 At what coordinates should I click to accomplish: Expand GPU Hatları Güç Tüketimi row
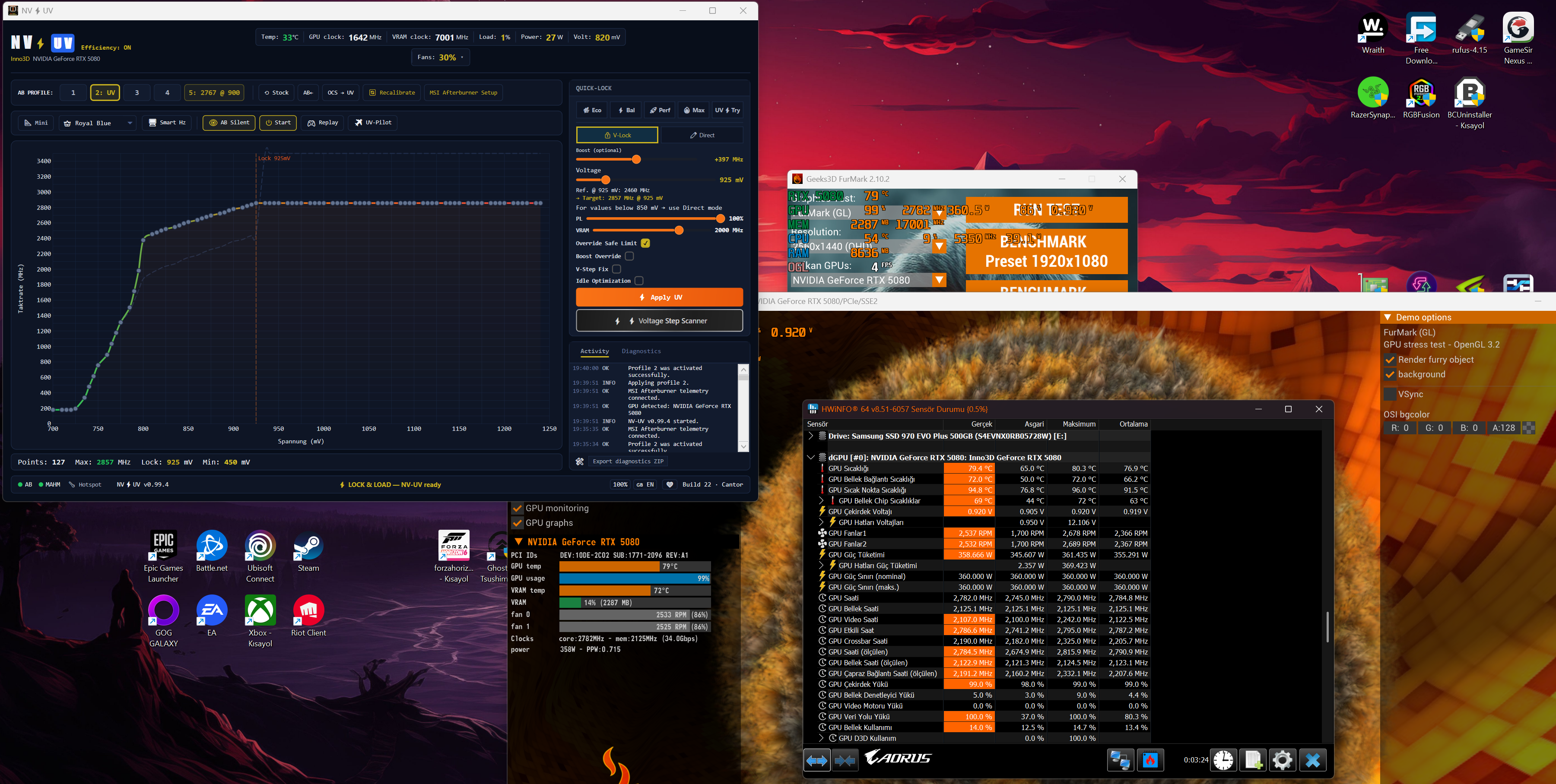(x=821, y=566)
